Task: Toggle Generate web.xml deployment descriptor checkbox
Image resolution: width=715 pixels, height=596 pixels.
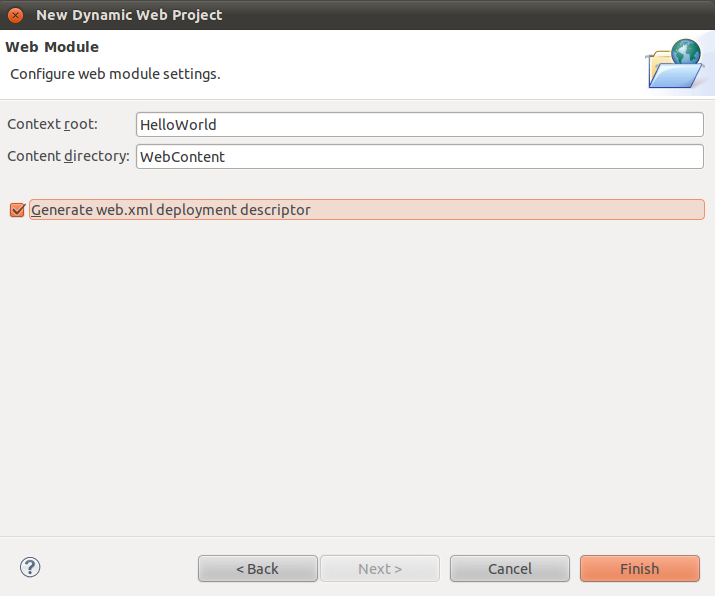Action: pyautogui.click(x=16, y=210)
